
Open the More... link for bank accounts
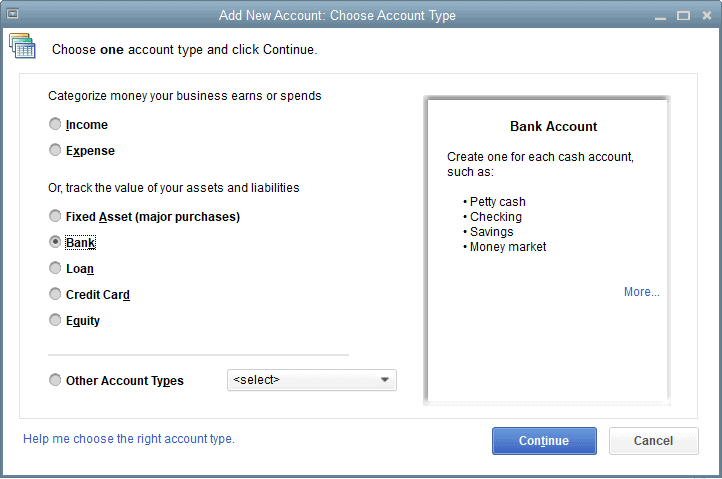pos(641,292)
